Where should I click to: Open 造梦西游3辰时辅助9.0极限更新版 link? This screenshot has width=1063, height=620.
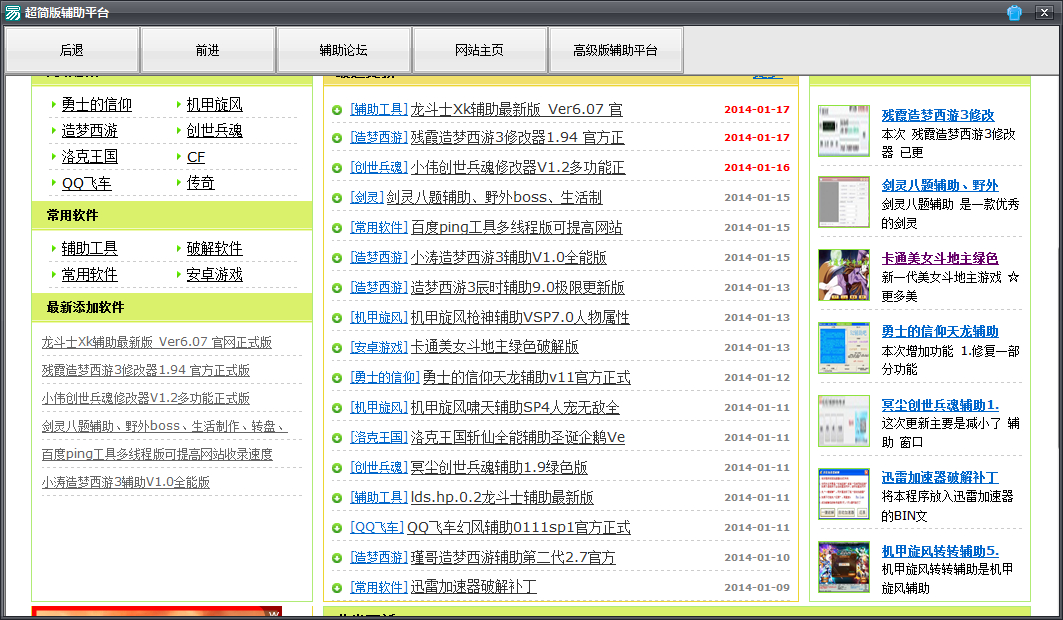click(517, 287)
